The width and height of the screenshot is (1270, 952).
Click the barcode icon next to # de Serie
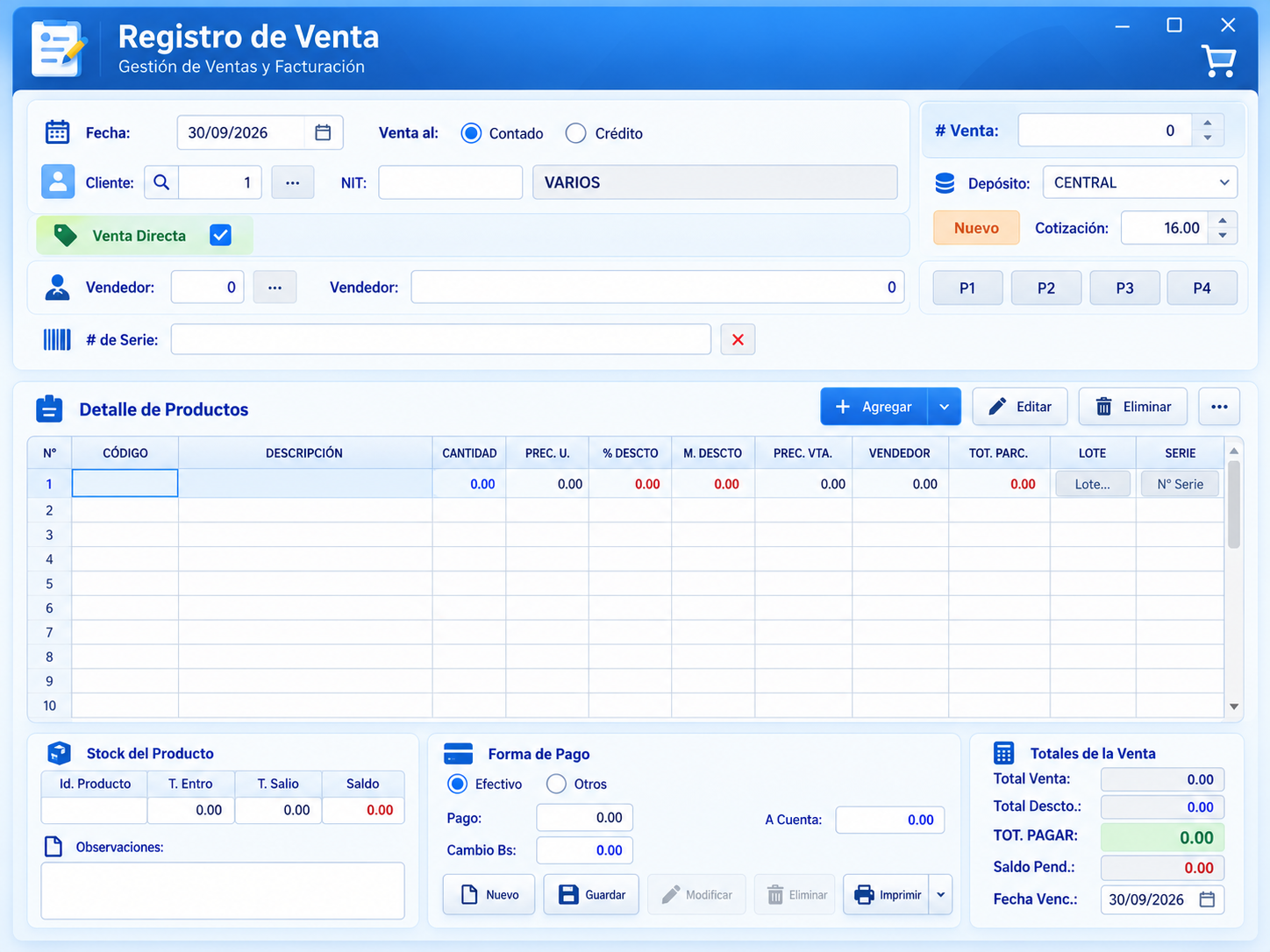pos(57,339)
